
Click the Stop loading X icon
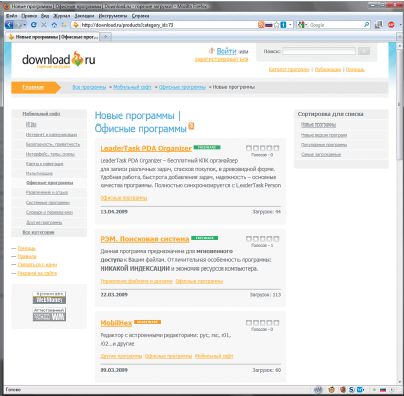tap(44, 25)
